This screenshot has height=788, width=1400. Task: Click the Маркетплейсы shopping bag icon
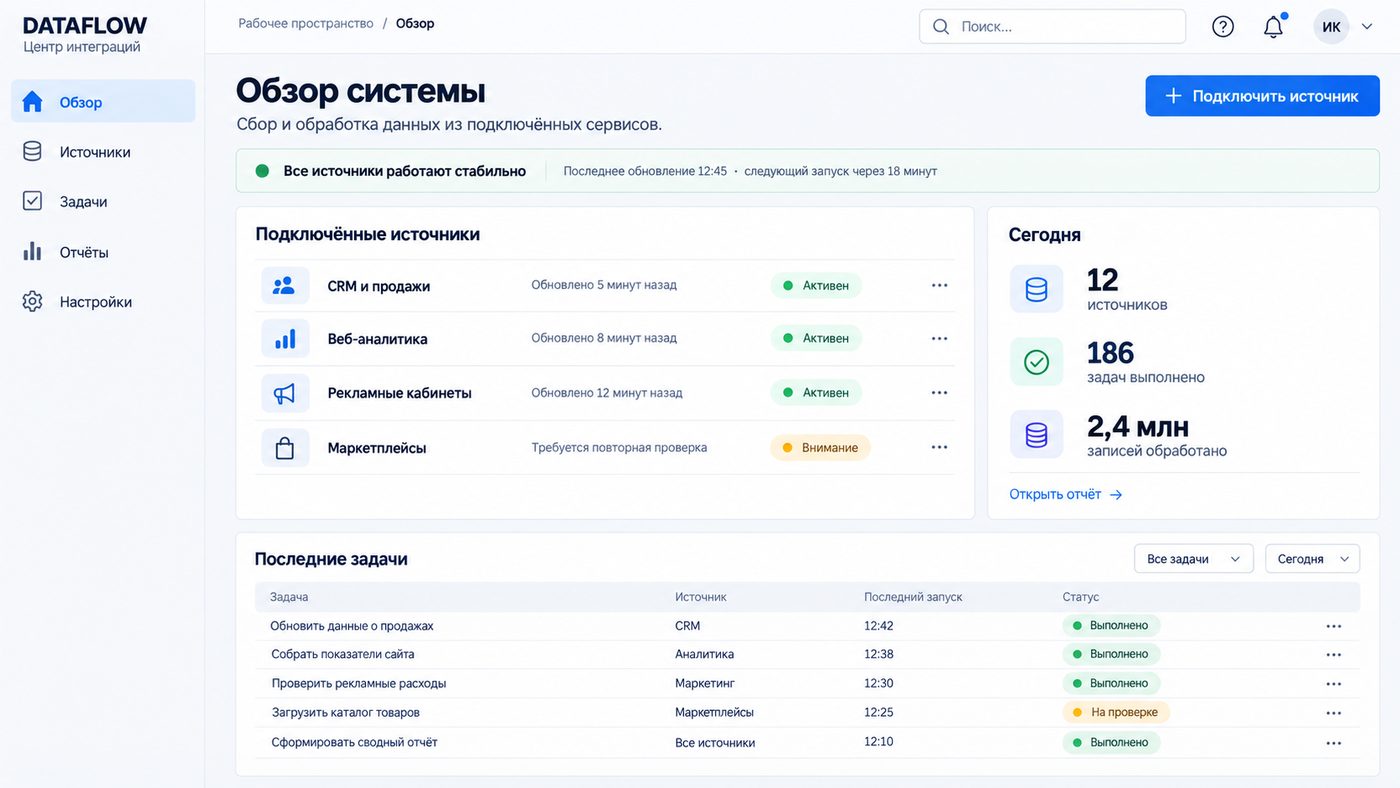tap(285, 448)
